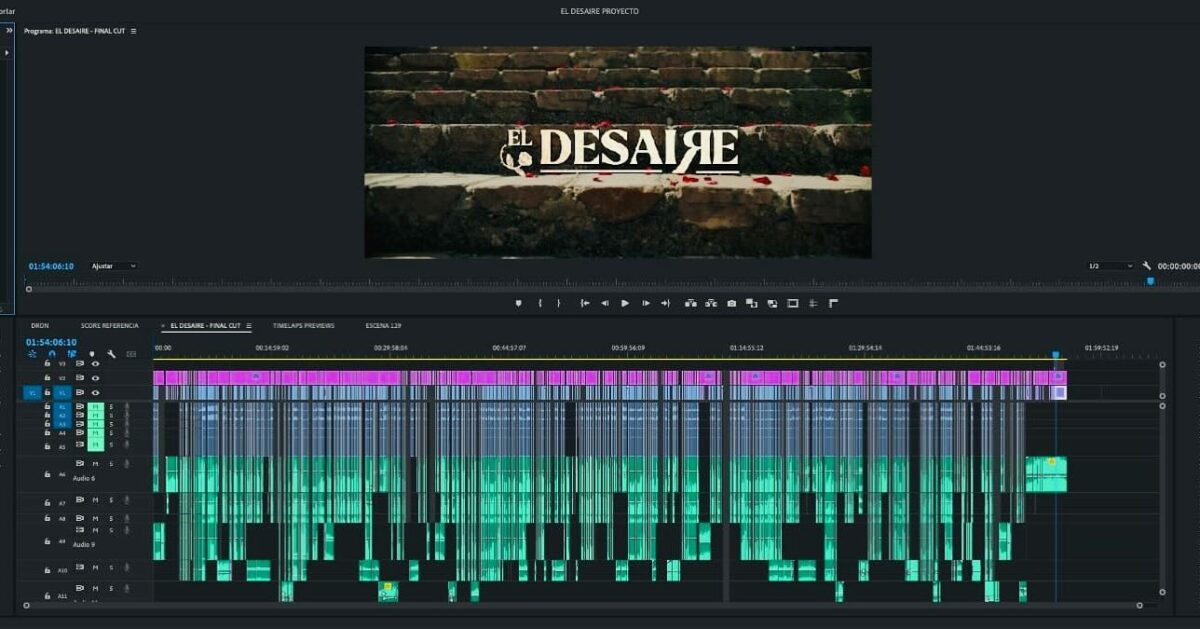The width and height of the screenshot is (1200, 629).
Task: Switch to the SCORE REFERENCIA tab
Action: click(109, 326)
